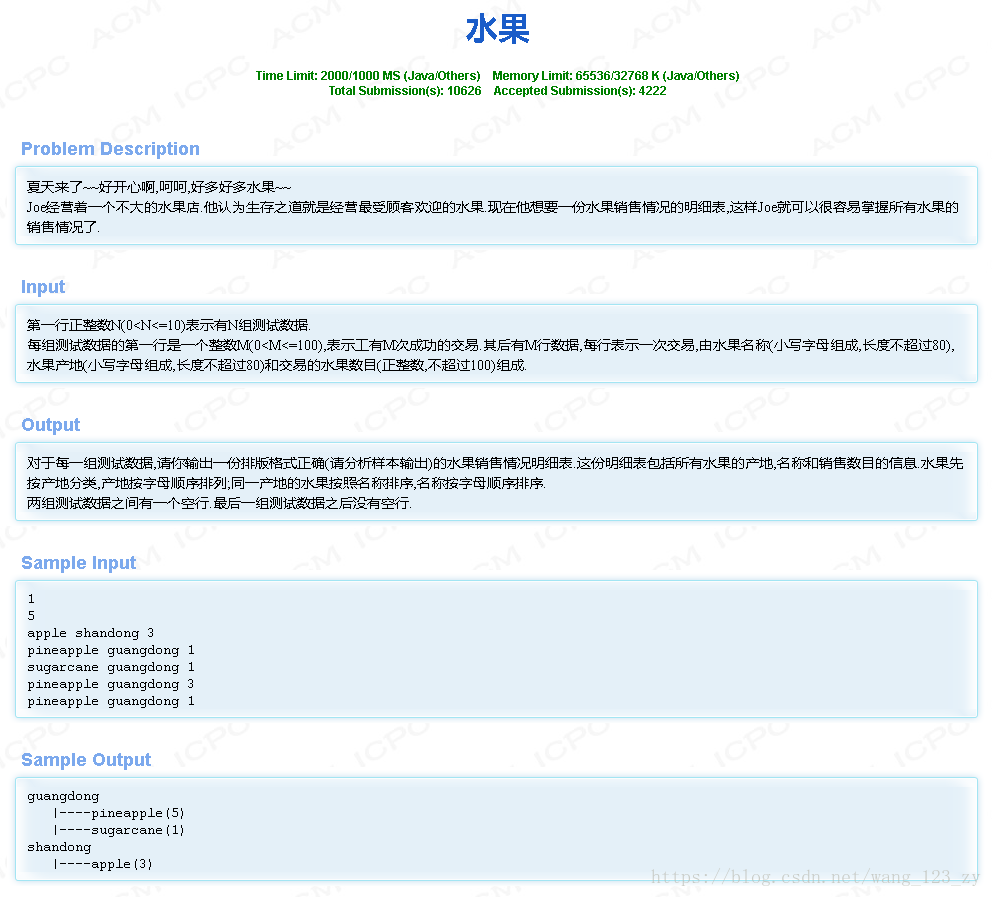The image size is (992, 897).
Task: Click the output line starting 按产地分类
Action: (286, 483)
